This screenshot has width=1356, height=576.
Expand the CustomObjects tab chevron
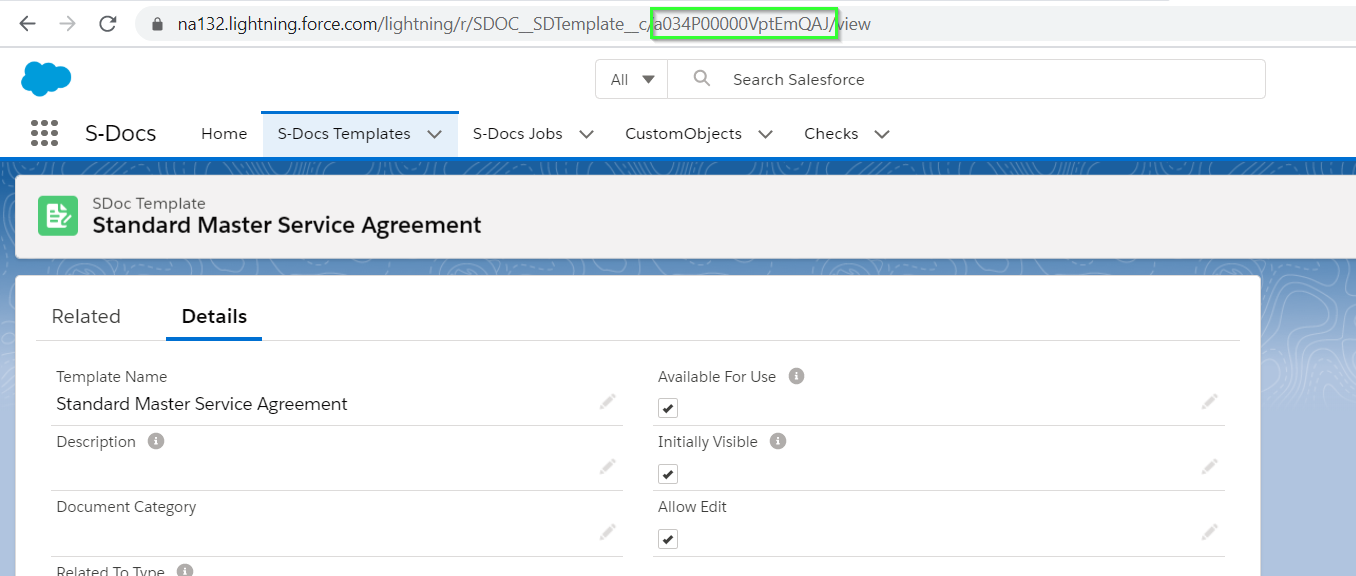(x=766, y=134)
